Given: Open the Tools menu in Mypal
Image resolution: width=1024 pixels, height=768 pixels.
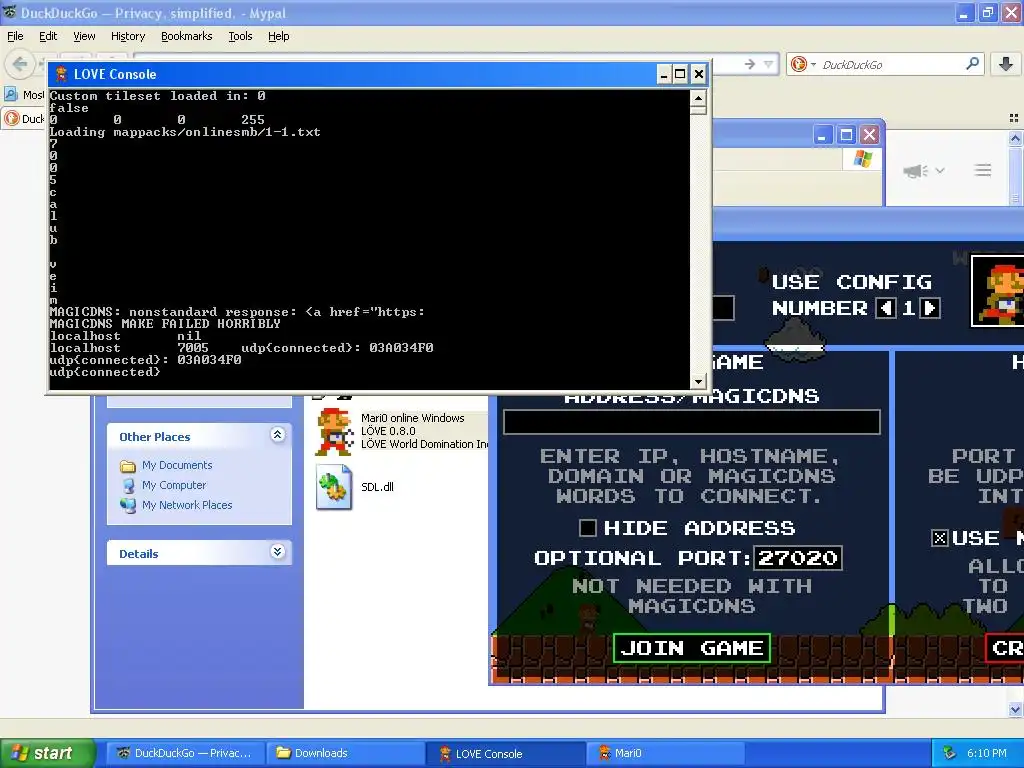Looking at the screenshot, I should point(240,36).
